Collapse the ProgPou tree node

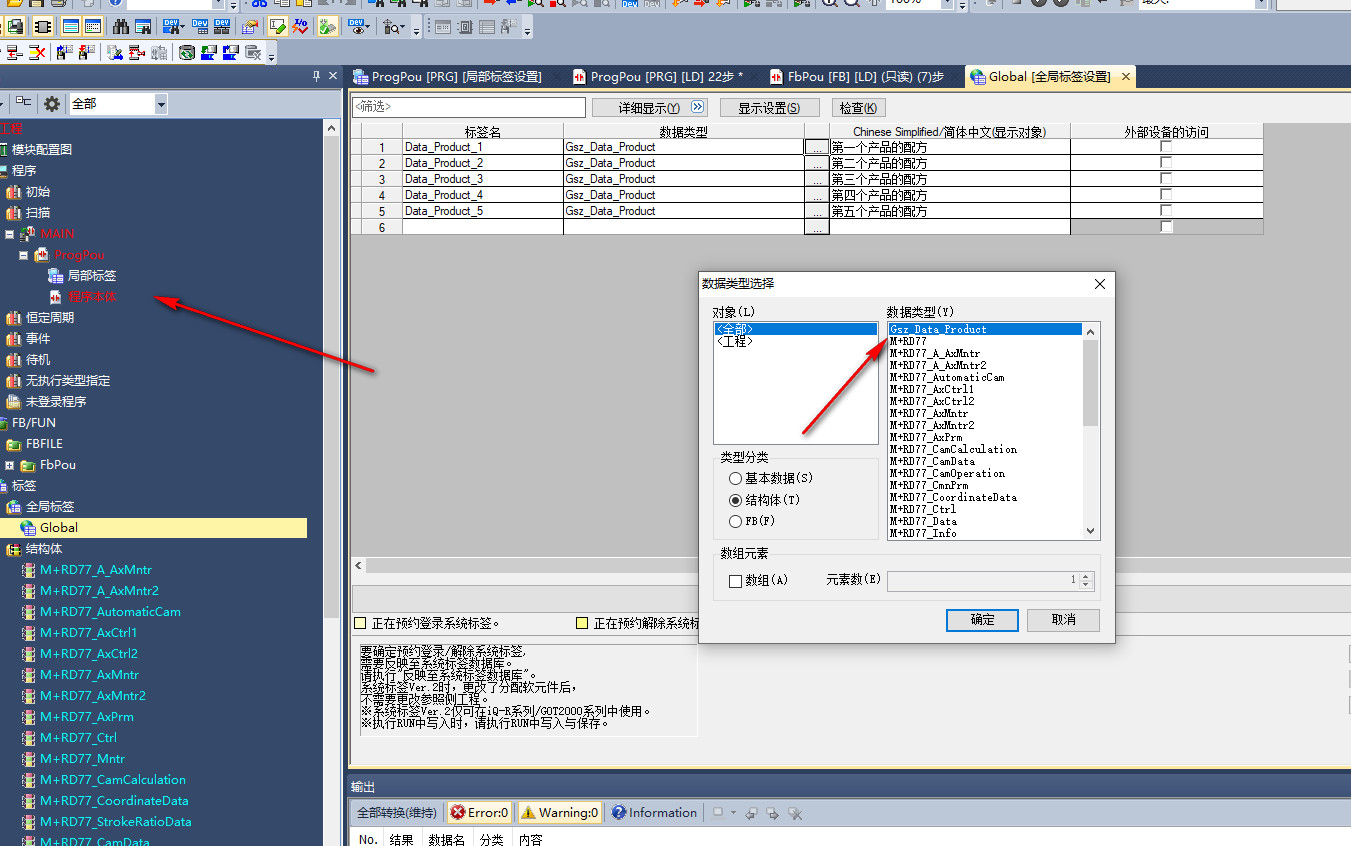(24, 255)
